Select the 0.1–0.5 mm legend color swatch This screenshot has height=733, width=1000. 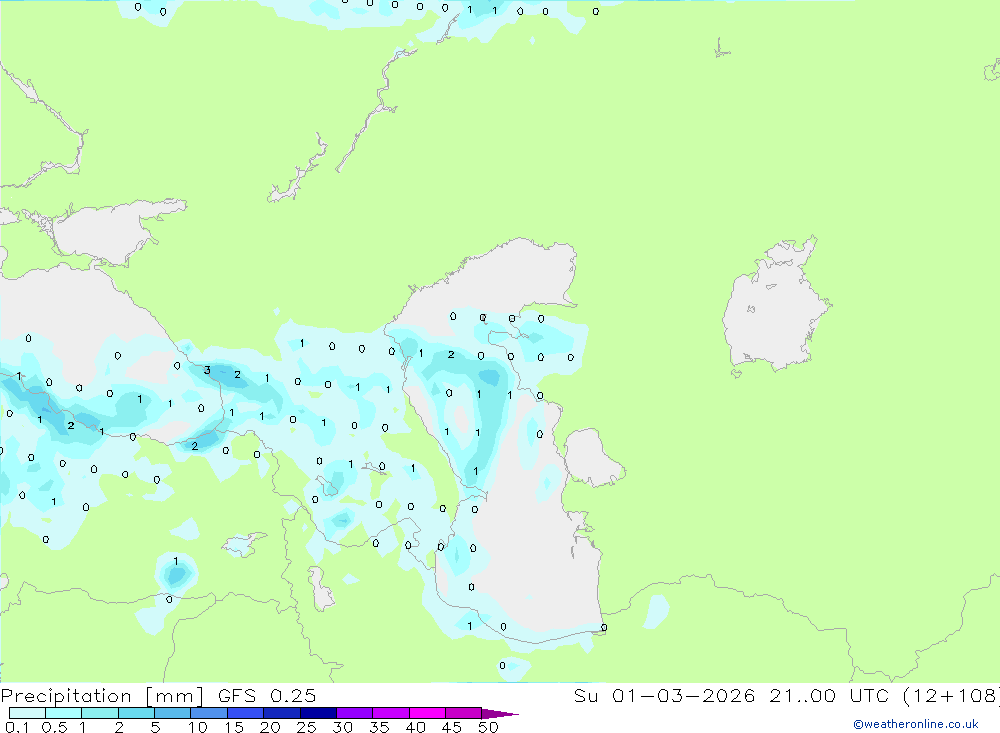click(x=27, y=713)
